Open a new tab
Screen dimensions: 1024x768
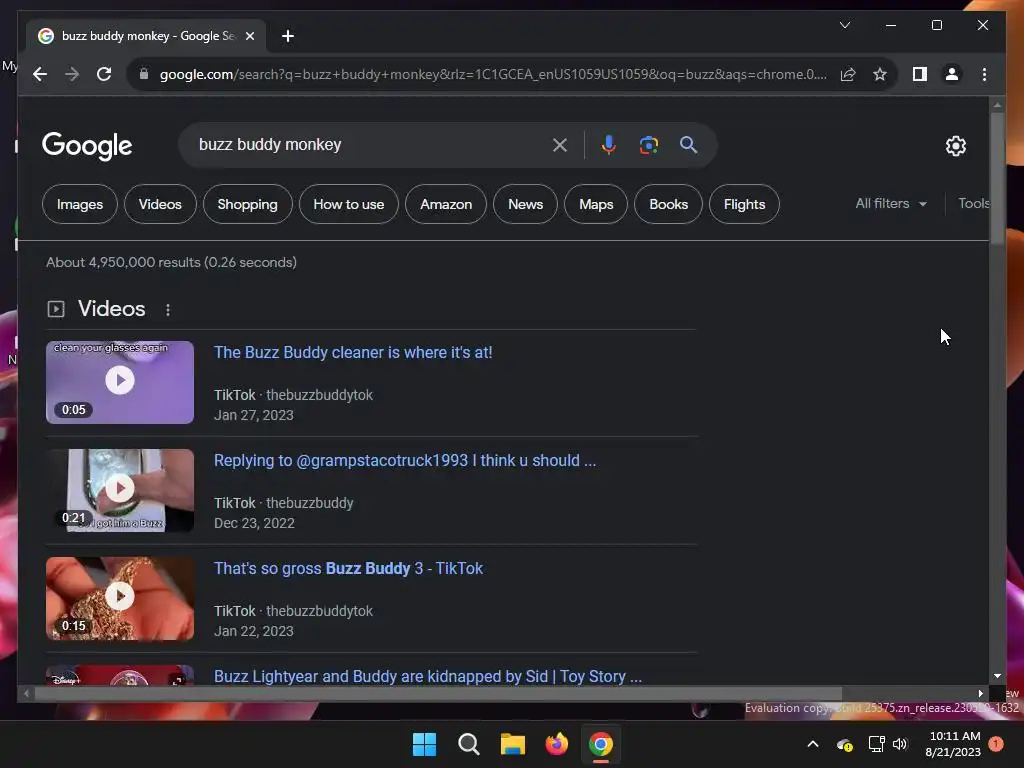coord(288,36)
